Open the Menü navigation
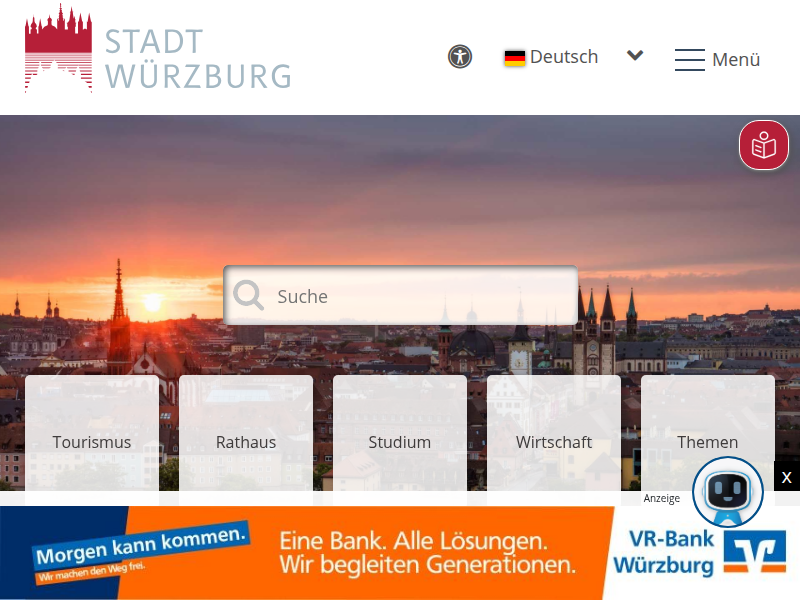This screenshot has height=600, width=800. pyautogui.click(x=717, y=60)
